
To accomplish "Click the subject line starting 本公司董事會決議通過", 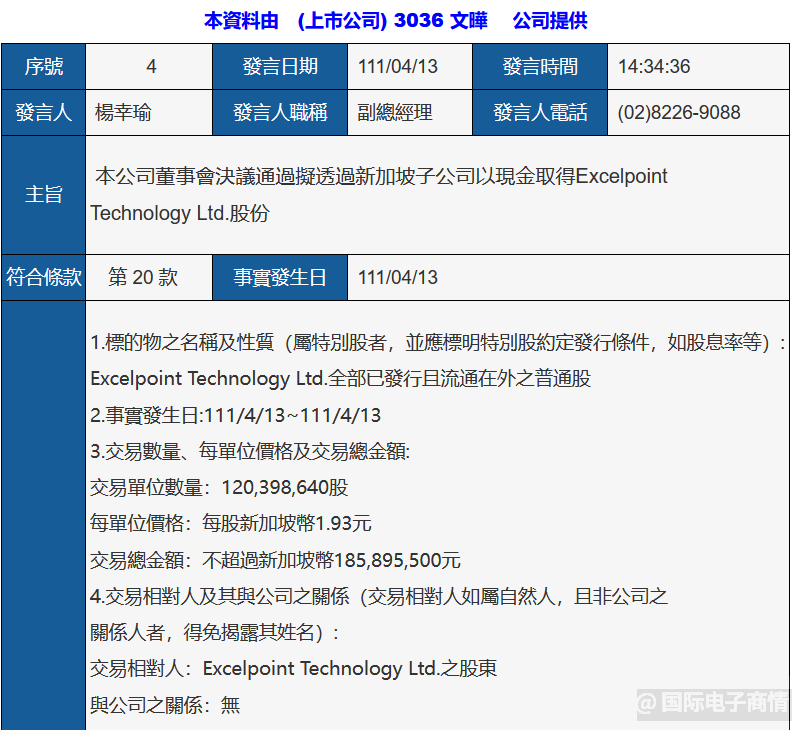I will click(x=381, y=176).
